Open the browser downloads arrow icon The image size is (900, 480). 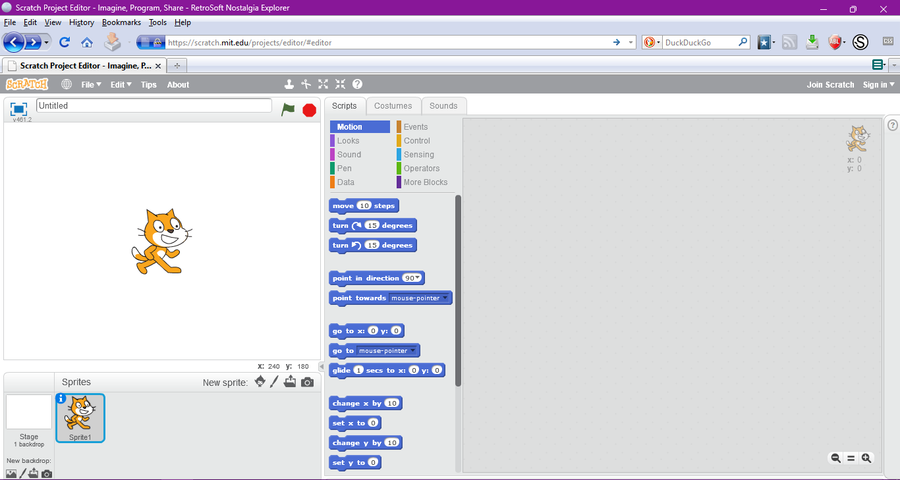812,42
